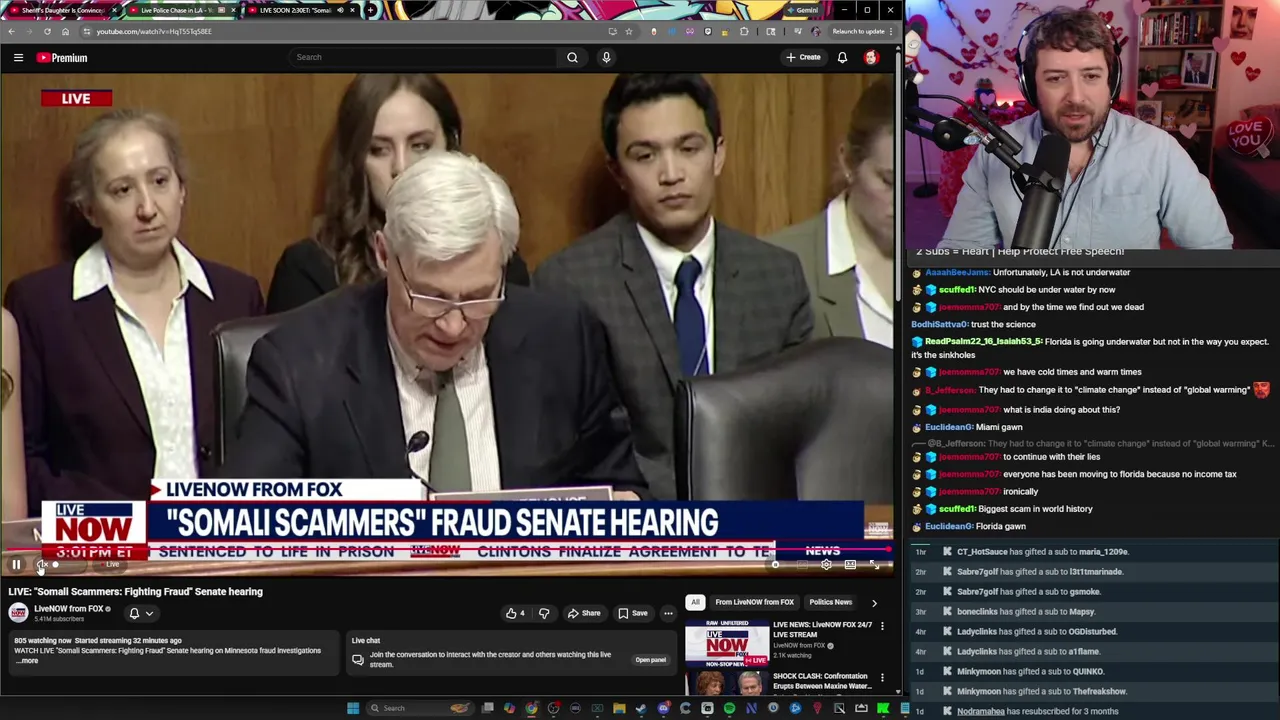This screenshot has width=1280, height=720.
Task: Open the YouTube hamburger guide menu
Action: [18, 57]
